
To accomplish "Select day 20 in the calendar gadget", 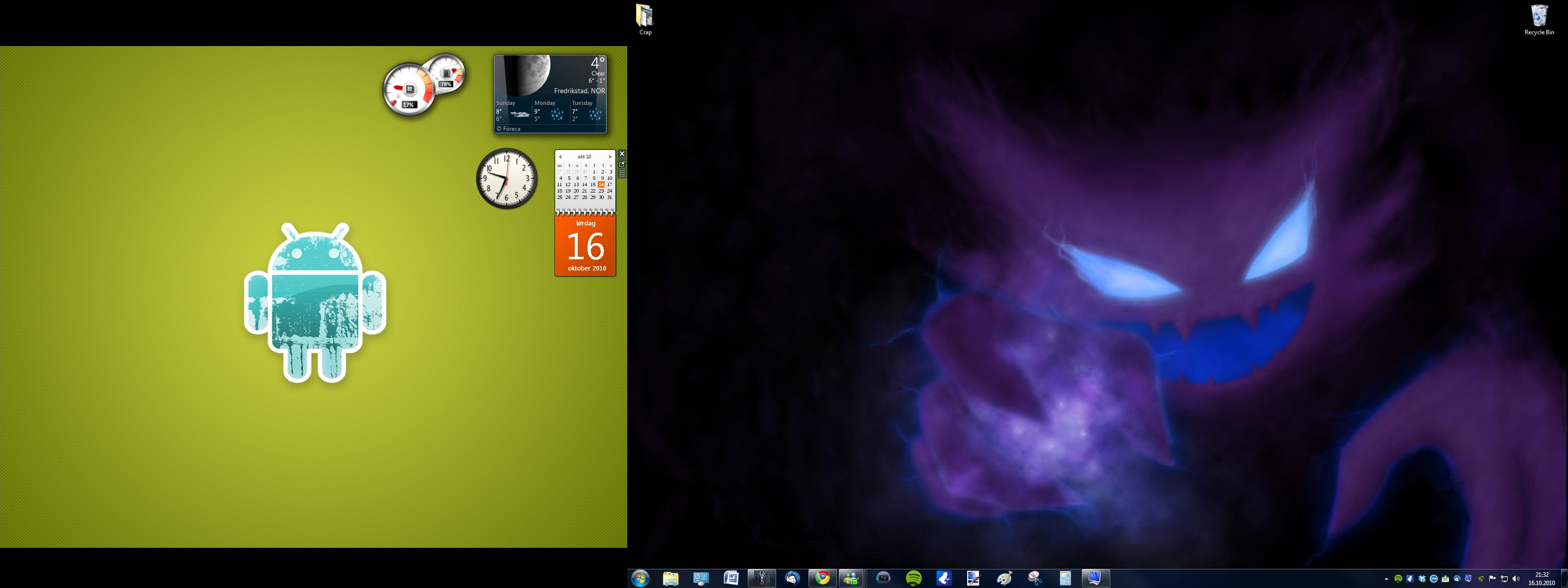I will click(x=576, y=191).
